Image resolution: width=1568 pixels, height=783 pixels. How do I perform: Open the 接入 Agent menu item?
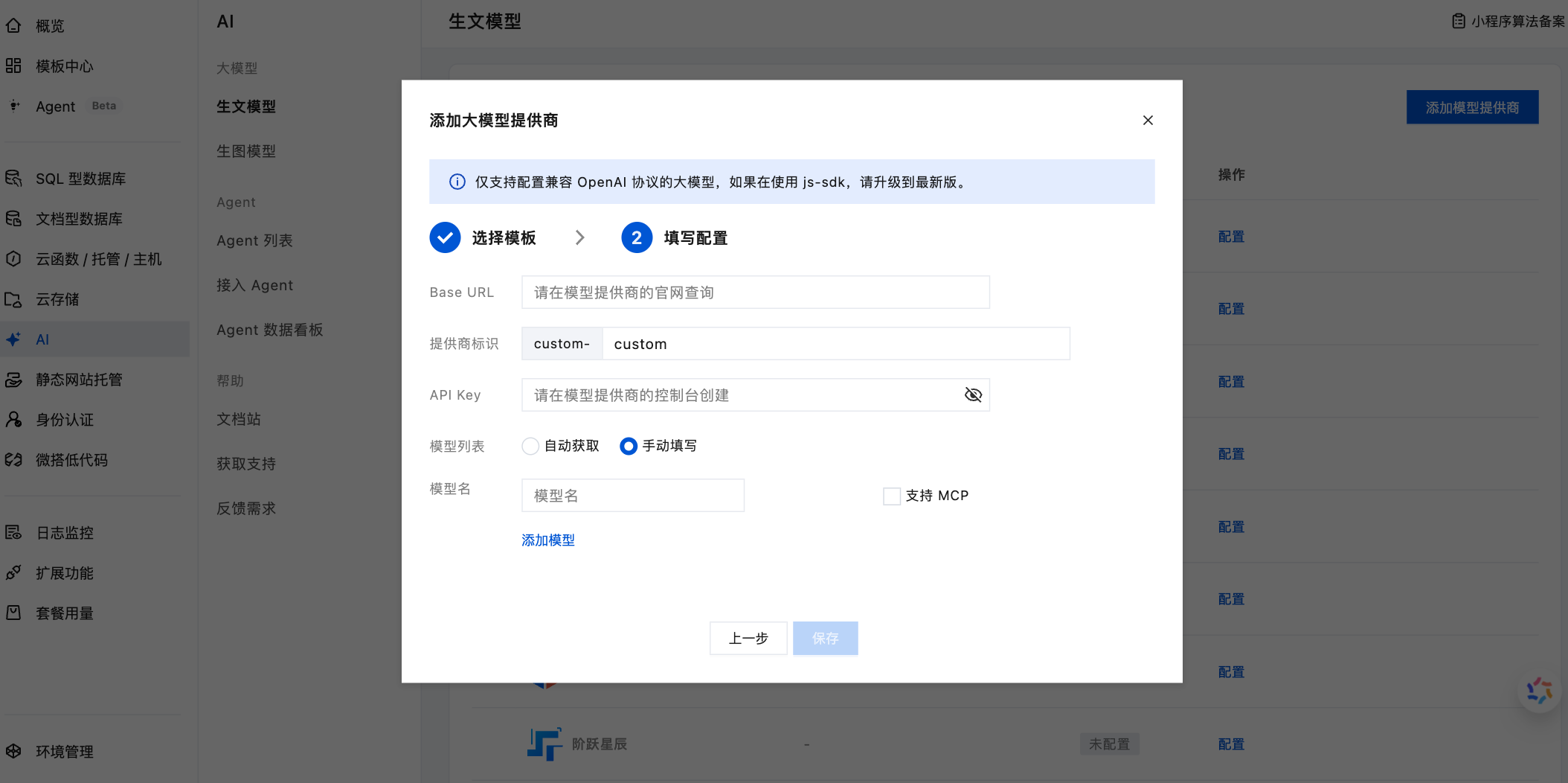click(x=254, y=285)
